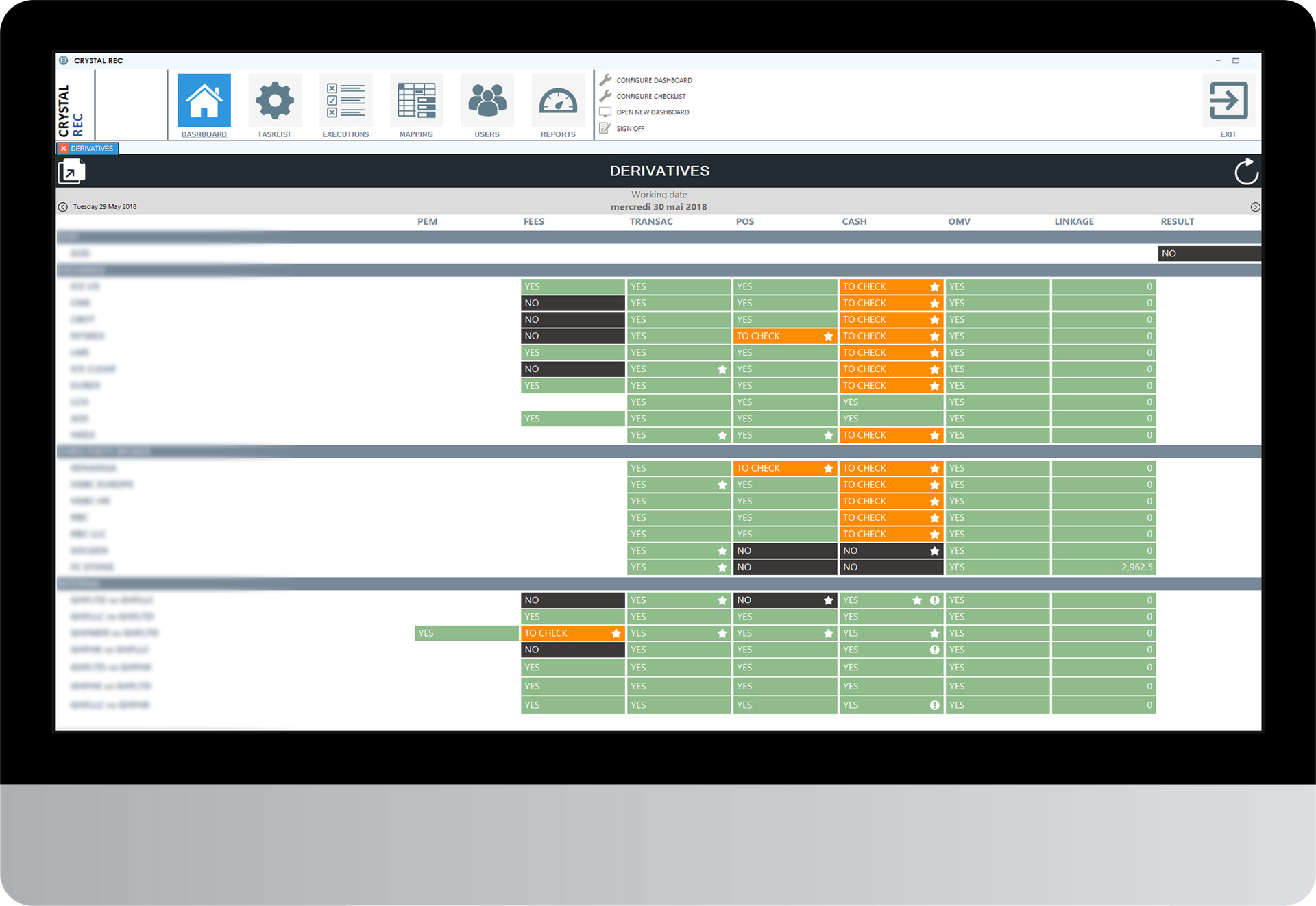1316x906 pixels.
Task: Click the Open New Dashboard link
Action: (x=653, y=112)
